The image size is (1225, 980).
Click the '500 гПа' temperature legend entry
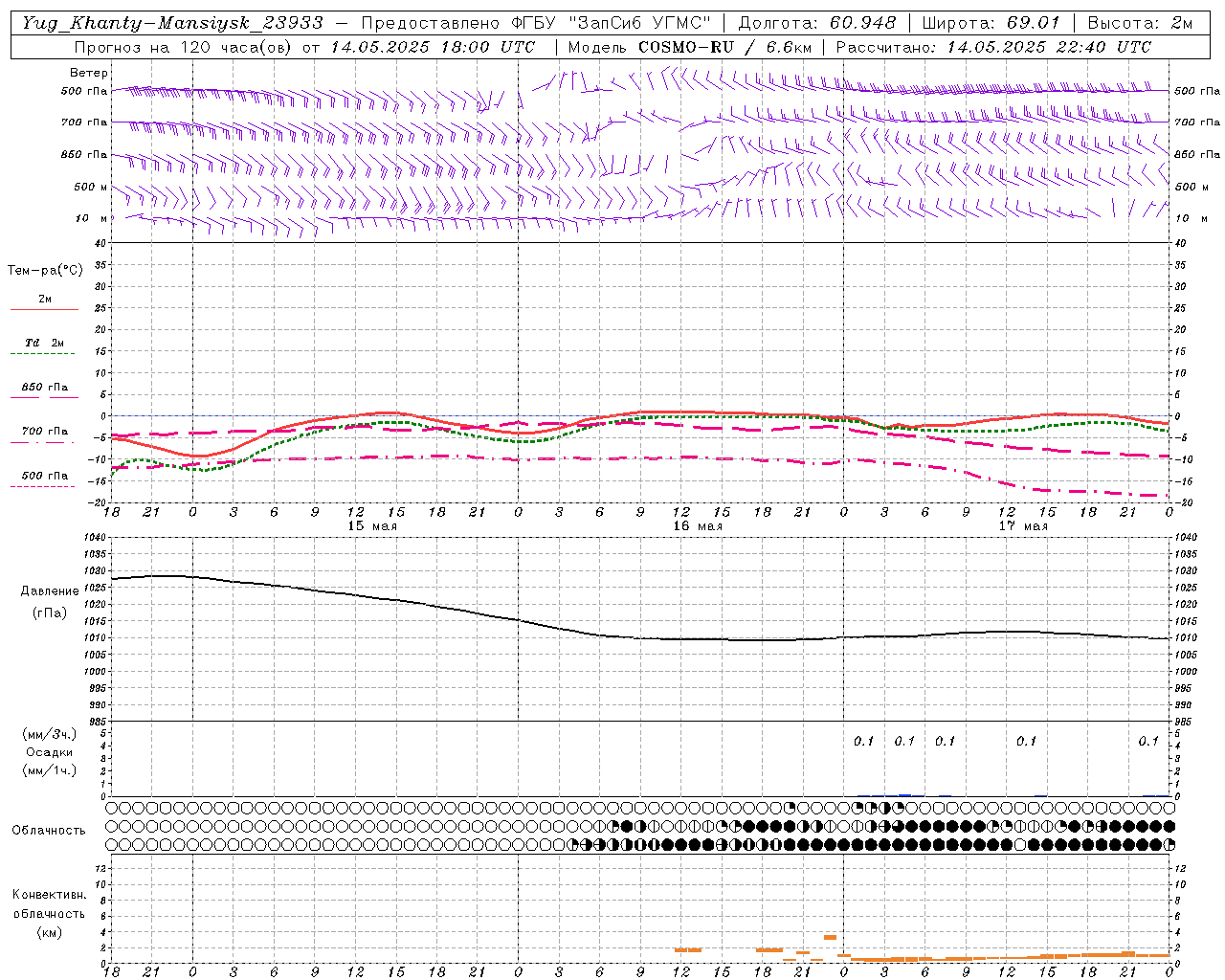[x=44, y=475]
